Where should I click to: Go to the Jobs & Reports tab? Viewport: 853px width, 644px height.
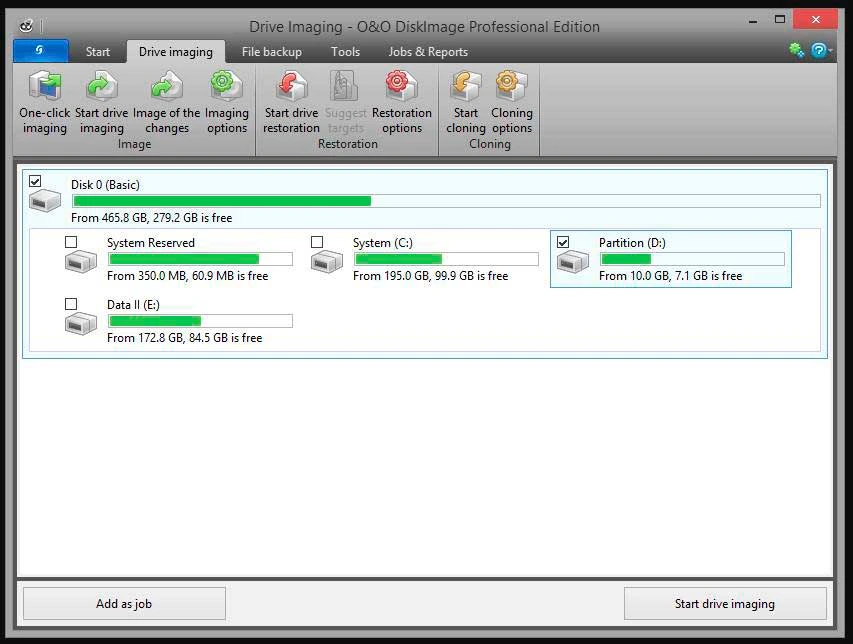[428, 52]
